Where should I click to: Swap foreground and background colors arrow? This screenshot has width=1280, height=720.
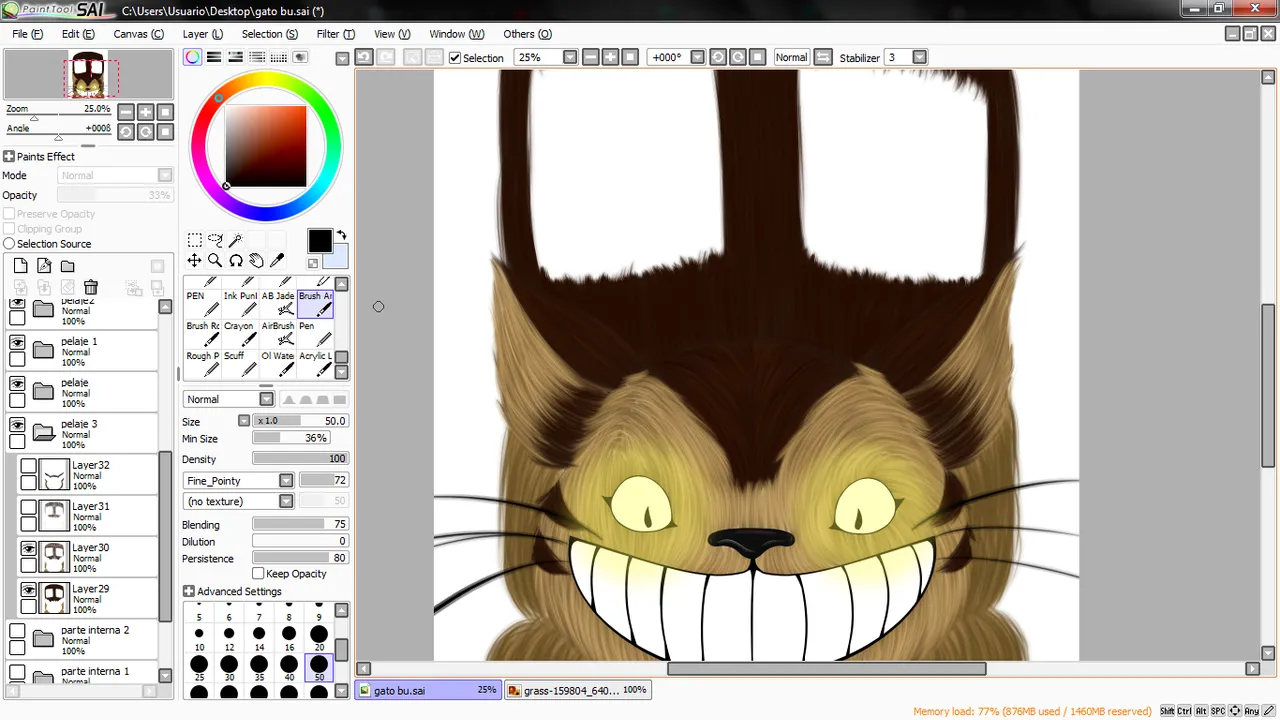341,236
